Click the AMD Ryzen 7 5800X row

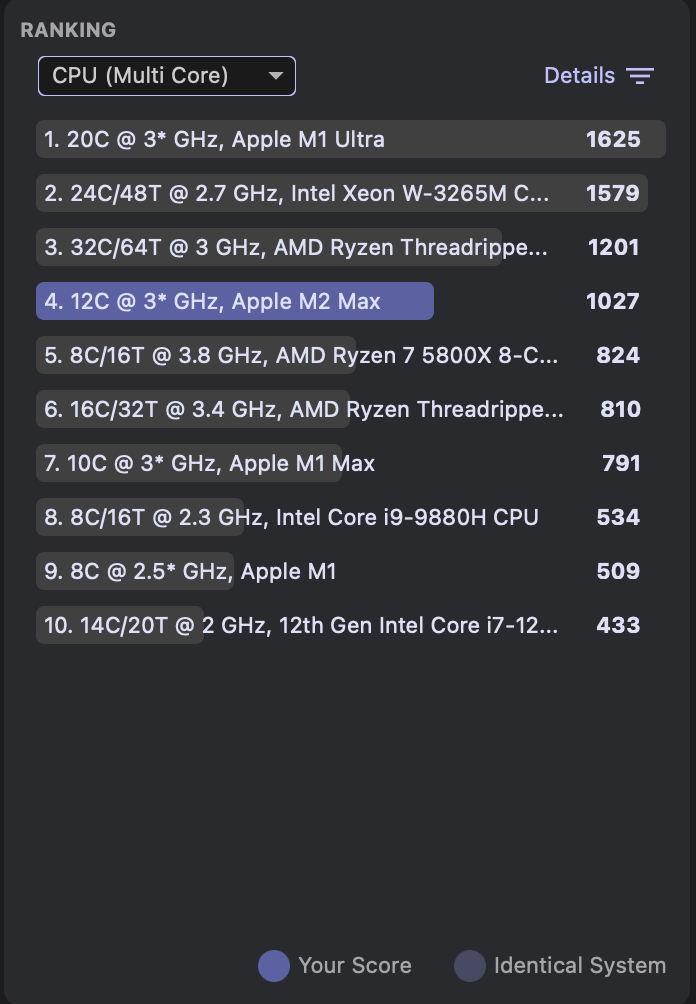(302, 355)
